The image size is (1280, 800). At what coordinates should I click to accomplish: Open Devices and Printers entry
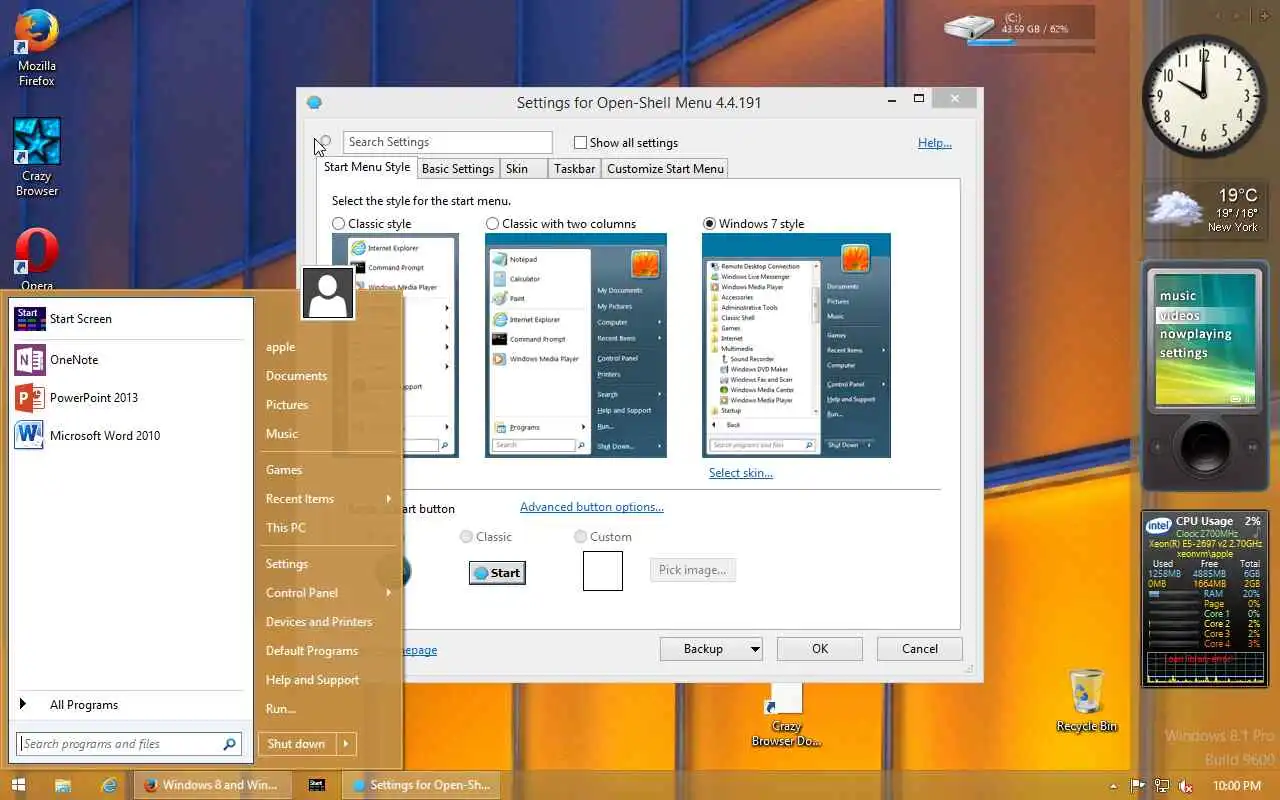point(319,622)
